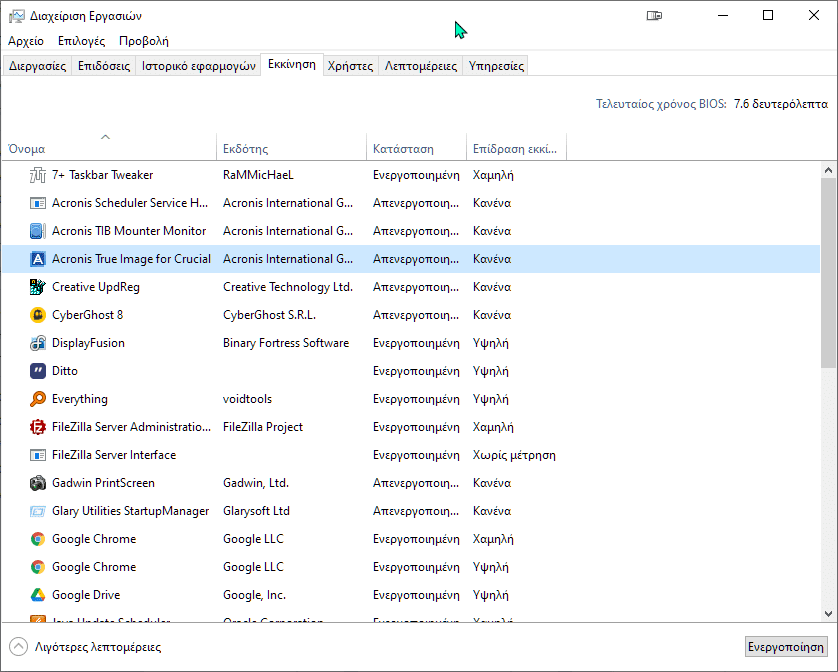Click the Glarysoft Ltd publisher cell
838x672 pixels.
pos(257,511)
